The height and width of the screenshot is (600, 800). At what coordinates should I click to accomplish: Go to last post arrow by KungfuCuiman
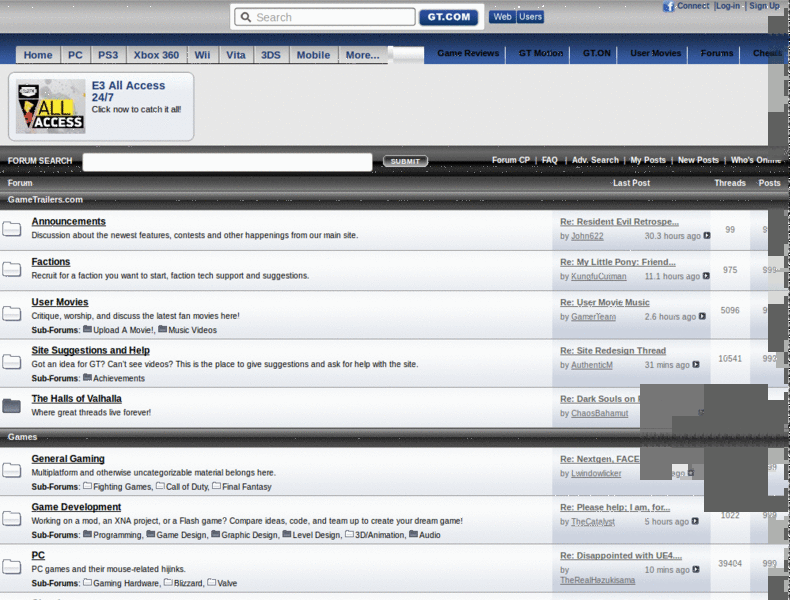(x=706, y=276)
